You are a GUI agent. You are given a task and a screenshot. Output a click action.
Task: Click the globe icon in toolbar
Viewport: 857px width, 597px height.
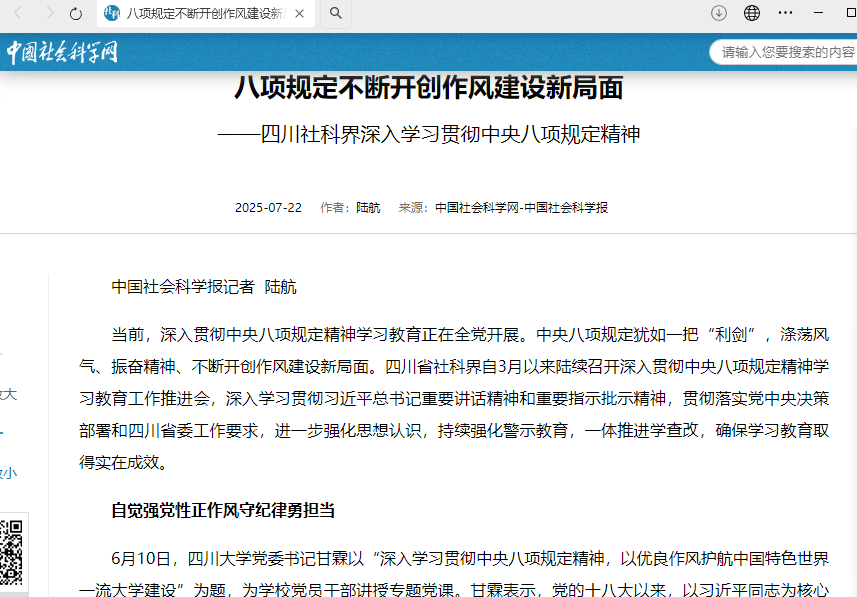[x=752, y=13]
